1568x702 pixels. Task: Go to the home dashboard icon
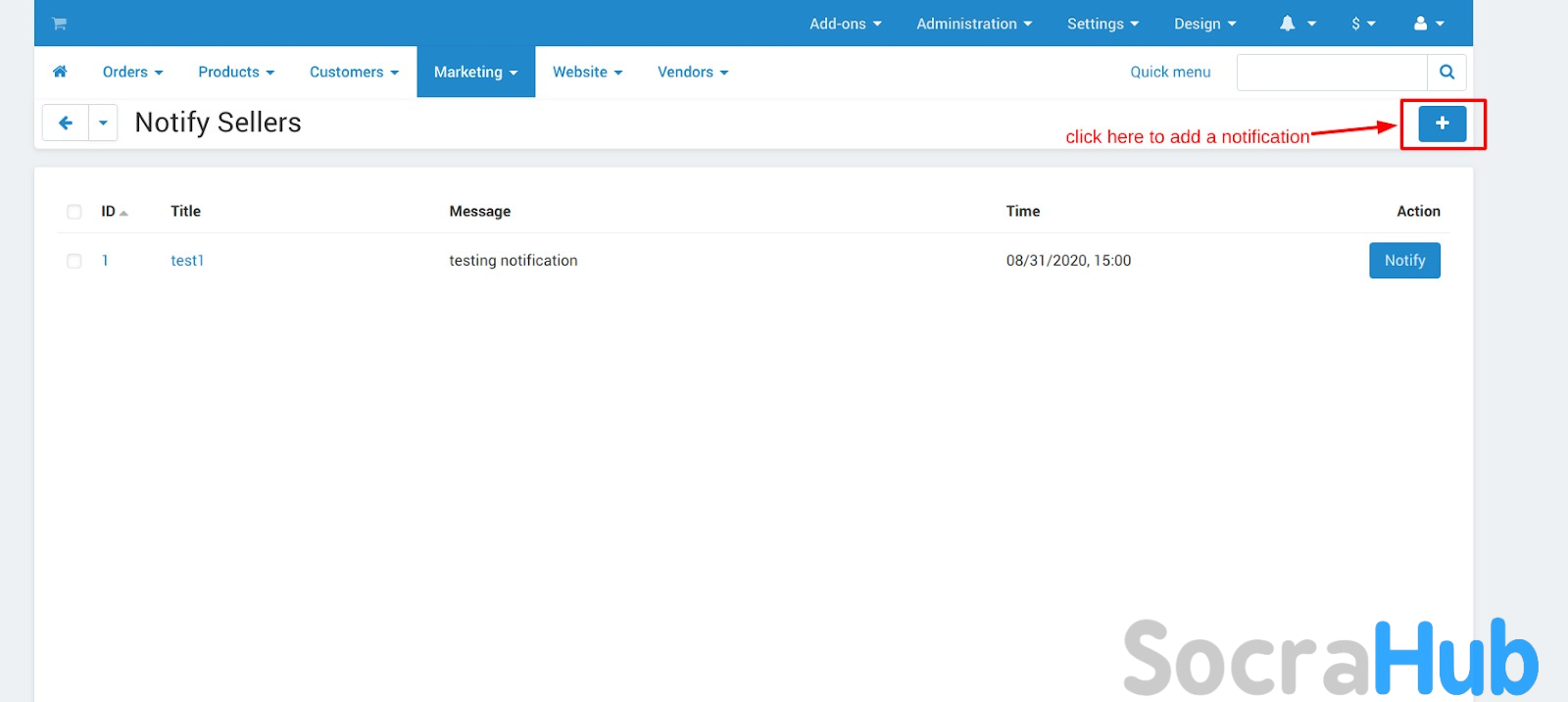pyautogui.click(x=60, y=72)
